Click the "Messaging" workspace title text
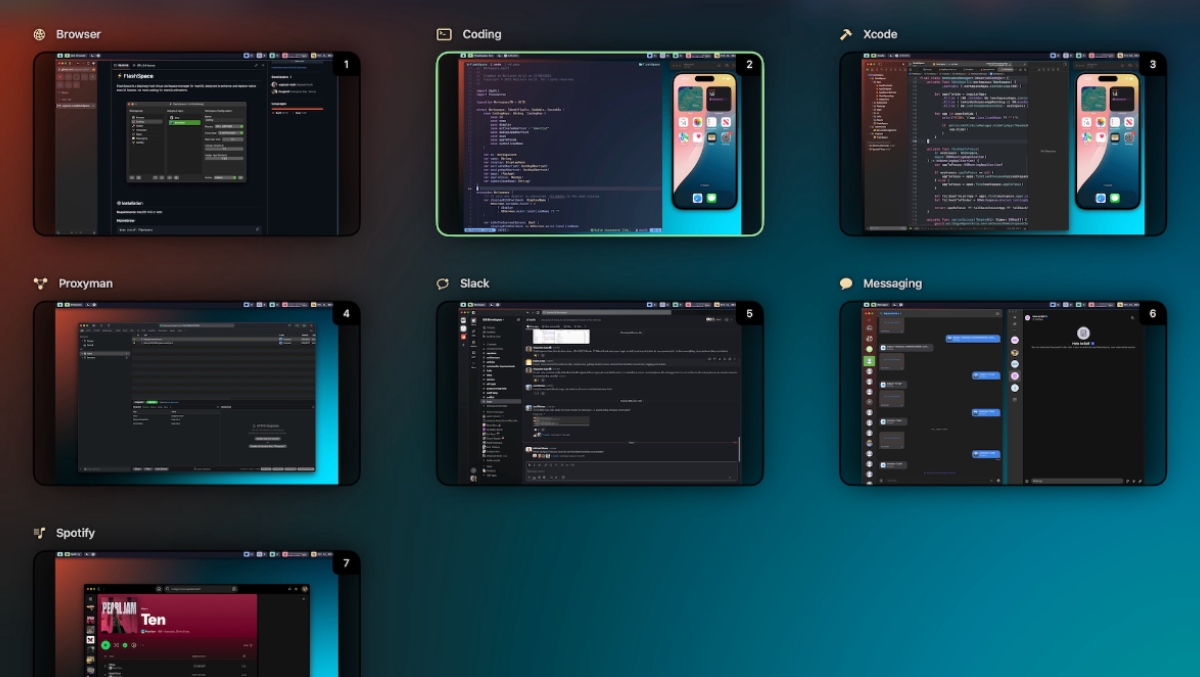The width and height of the screenshot is (1200, 677). click(892, 284)
